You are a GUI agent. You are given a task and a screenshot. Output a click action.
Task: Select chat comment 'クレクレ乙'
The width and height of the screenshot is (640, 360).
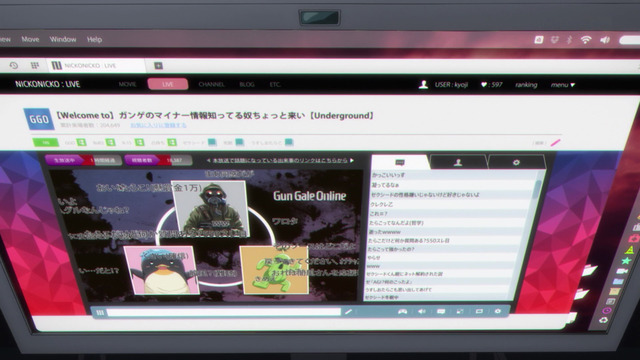381,204
